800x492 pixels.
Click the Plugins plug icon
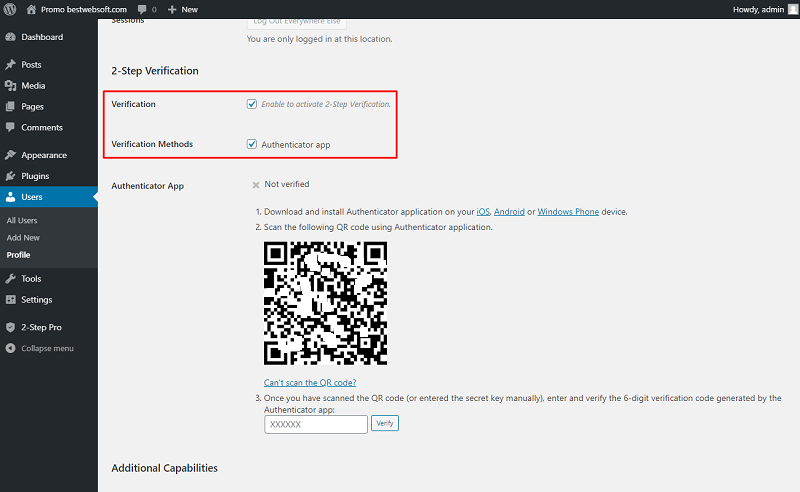(10, 176)
